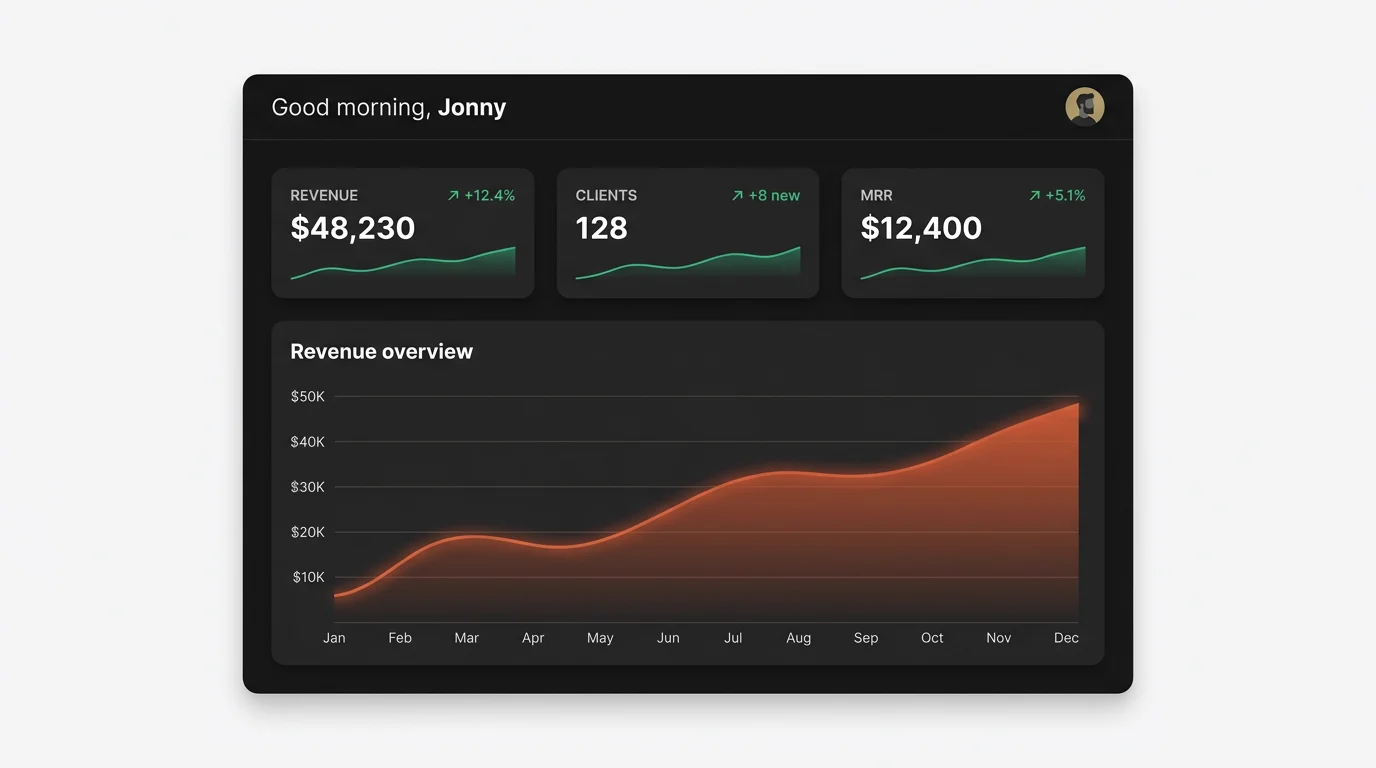Click the +12.4% revenue change label
The height and width of the screenshot is (768, 1376).
pos(490,196)
